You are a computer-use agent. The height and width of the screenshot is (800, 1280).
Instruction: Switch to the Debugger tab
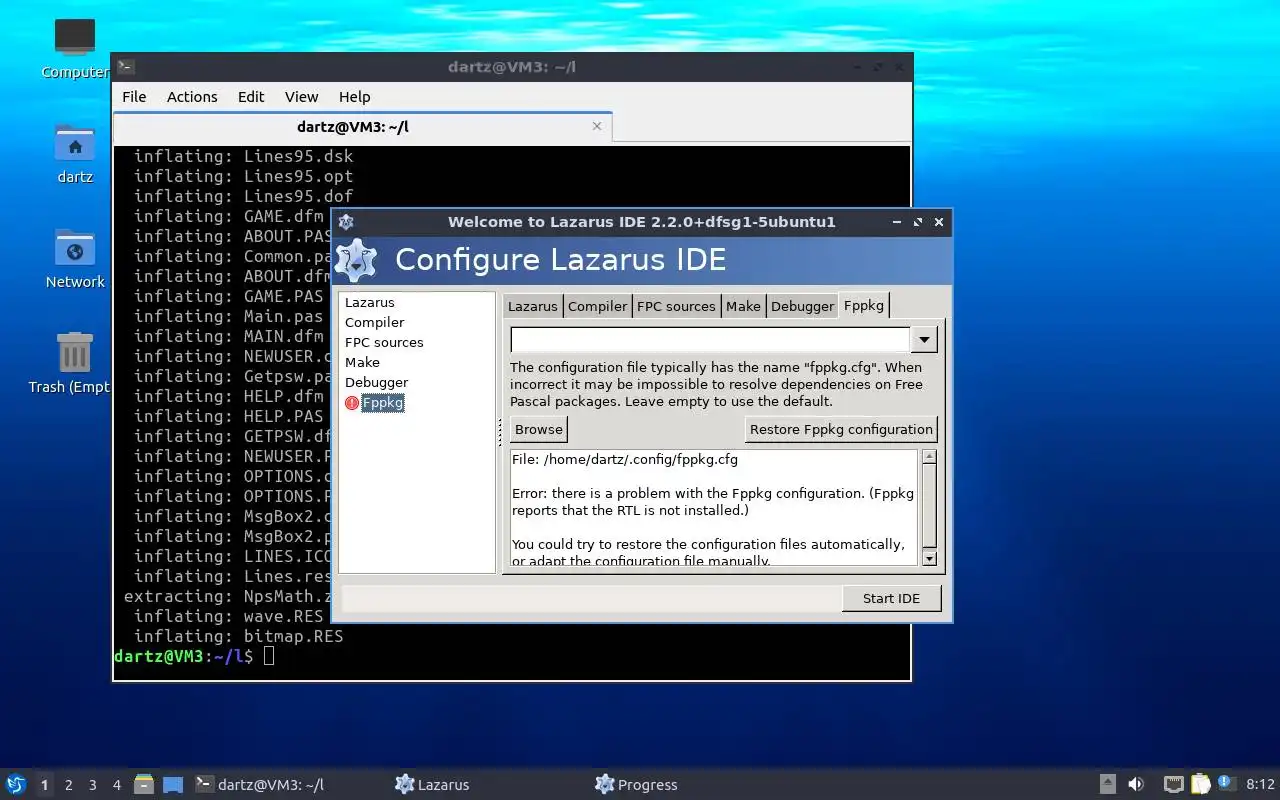[x=802, y=307]
